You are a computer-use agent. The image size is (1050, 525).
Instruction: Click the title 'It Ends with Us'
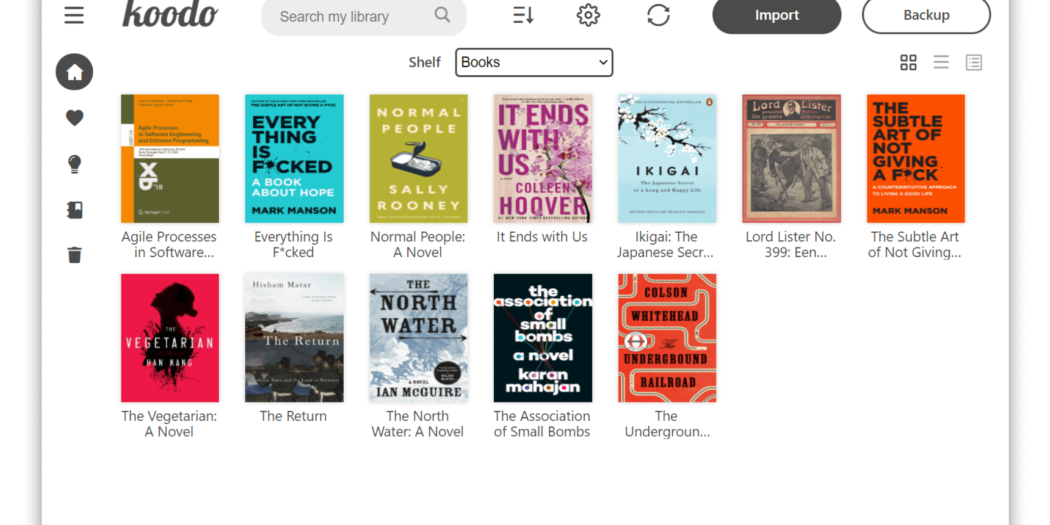(542, 237)
